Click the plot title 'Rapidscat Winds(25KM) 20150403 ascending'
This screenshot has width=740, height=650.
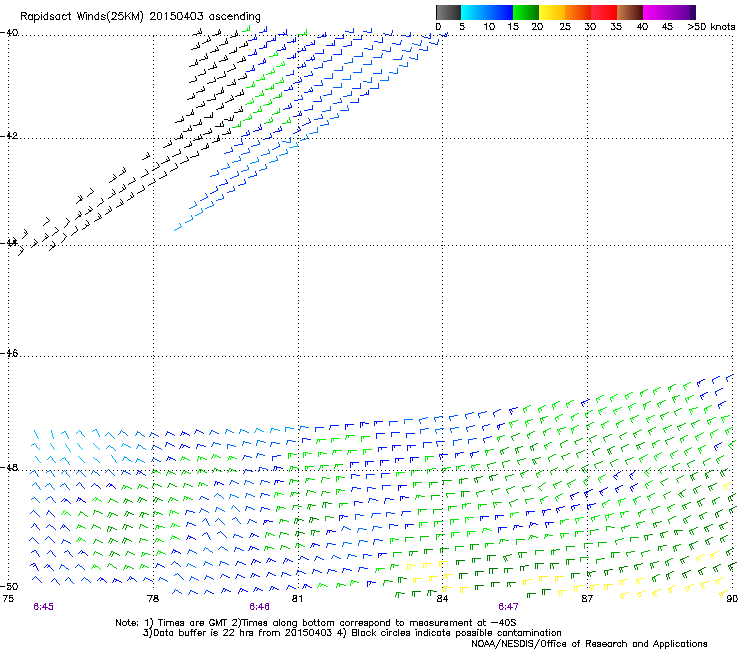tap(140, 17)
